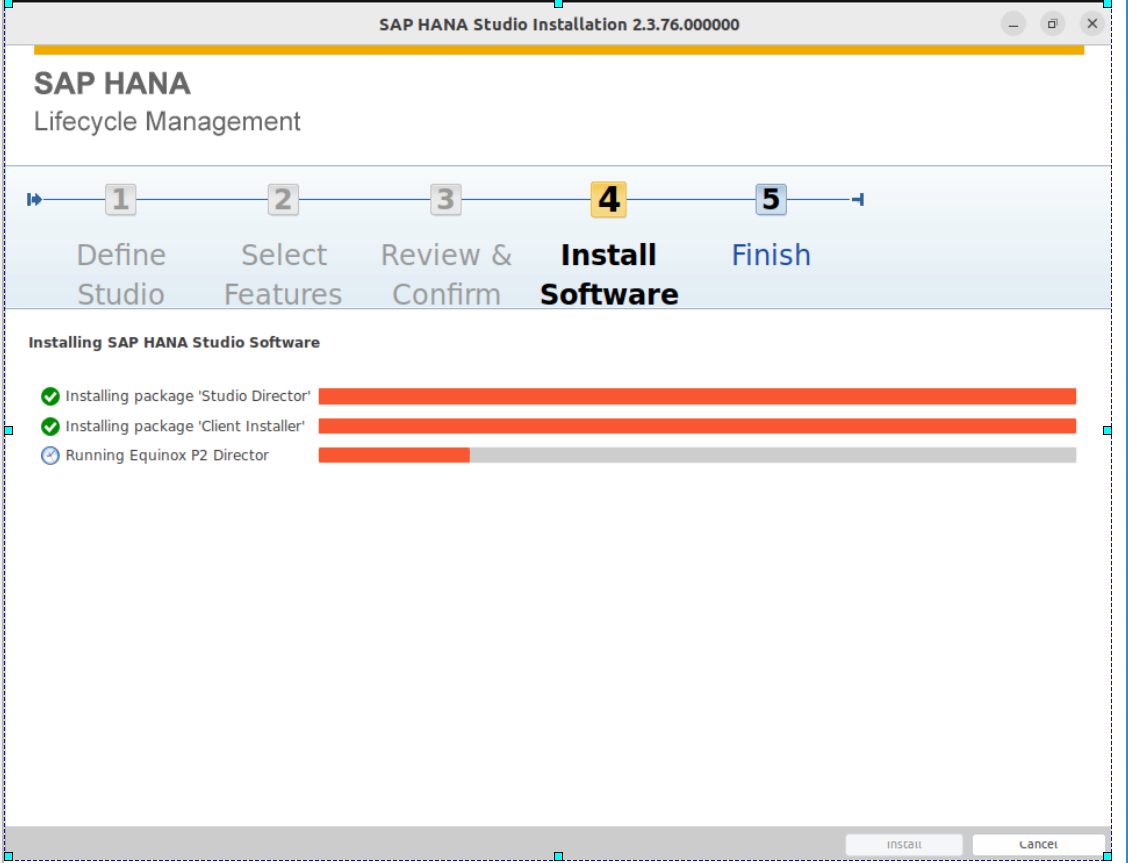1128x863 pixels.
Task: Close the SAP HANA Studio Installation window
Action: 1092,24
